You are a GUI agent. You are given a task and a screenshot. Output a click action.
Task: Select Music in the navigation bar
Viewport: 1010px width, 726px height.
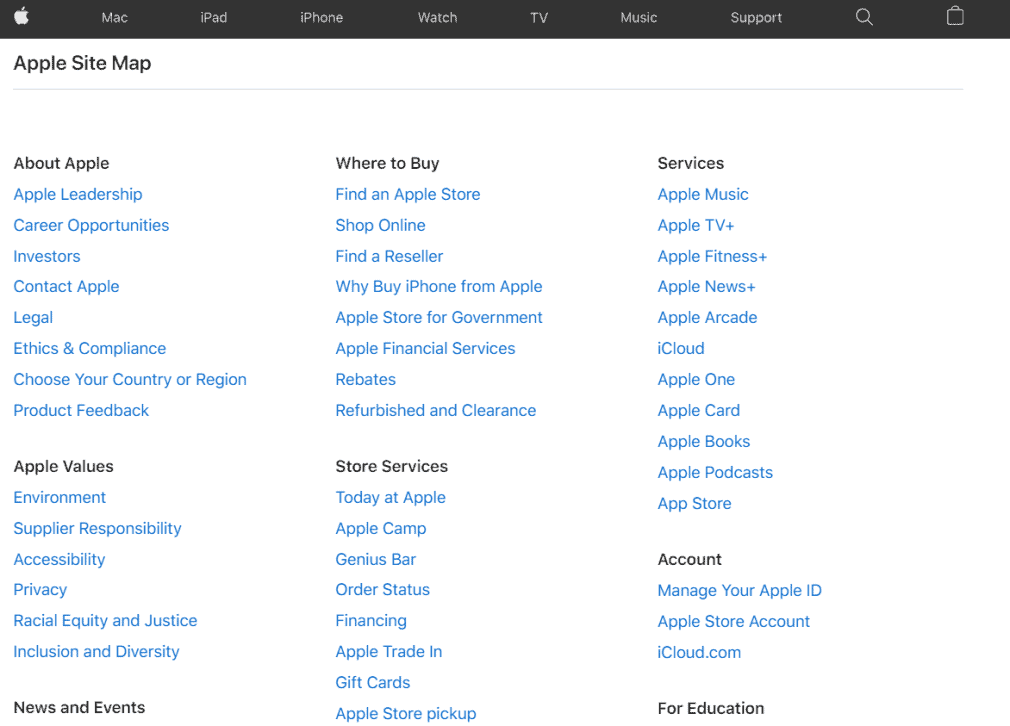point(638,17)
